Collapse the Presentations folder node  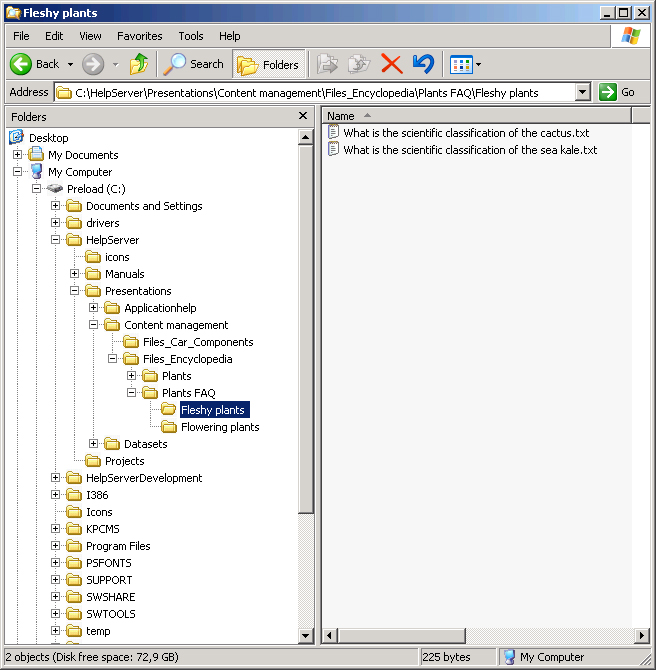74,291
